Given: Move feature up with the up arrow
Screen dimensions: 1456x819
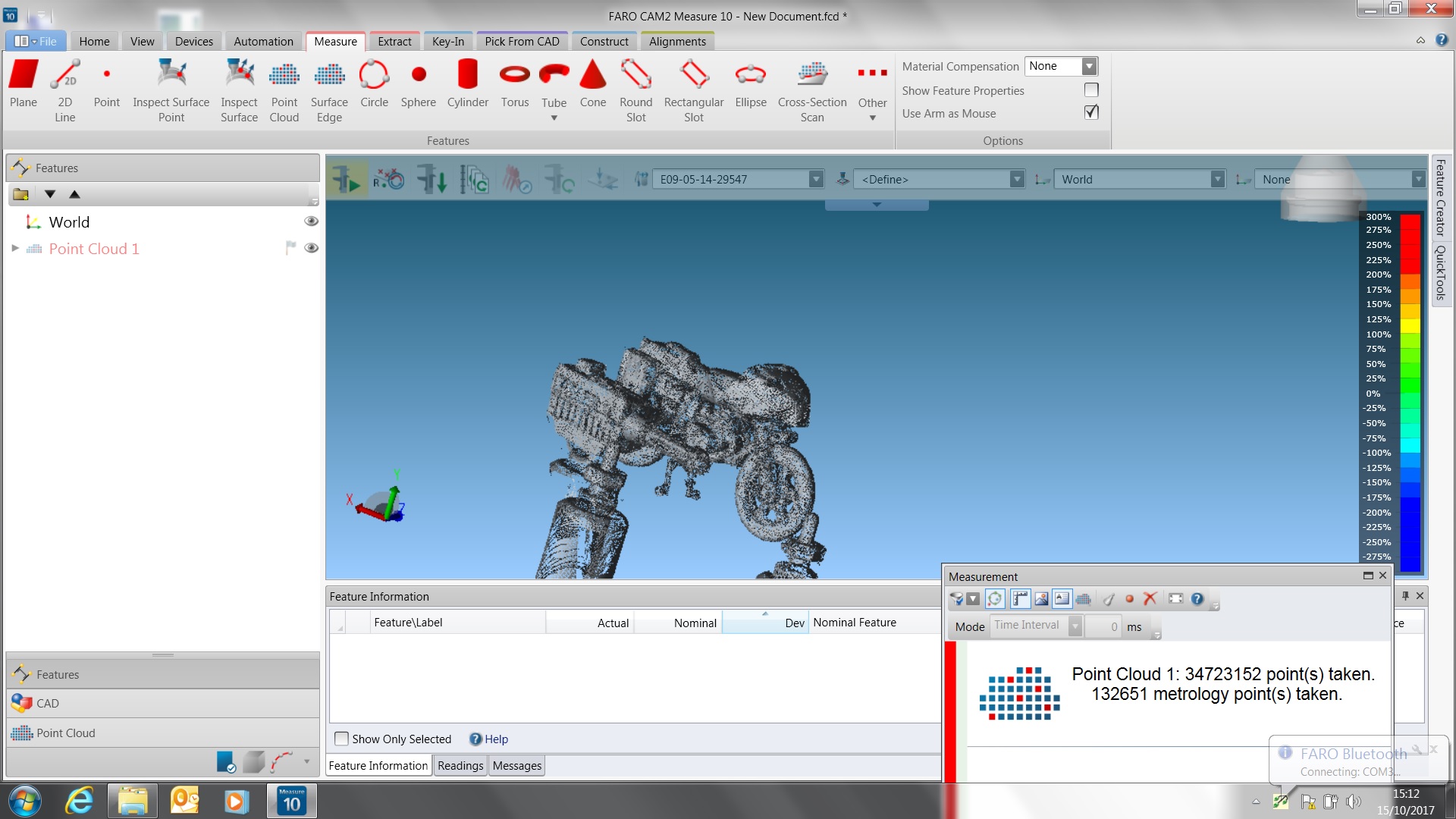Looking at the screenshot, I should 74,194.
